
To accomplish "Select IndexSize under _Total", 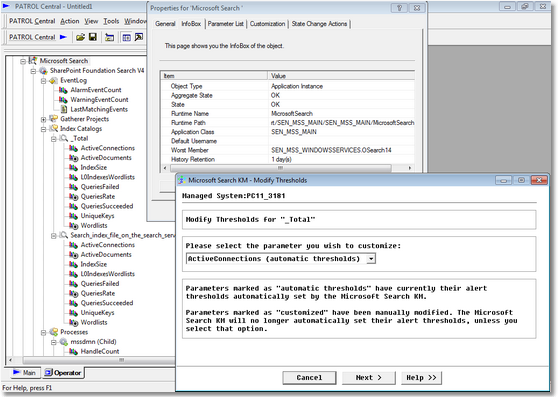I will coord(94,167).
